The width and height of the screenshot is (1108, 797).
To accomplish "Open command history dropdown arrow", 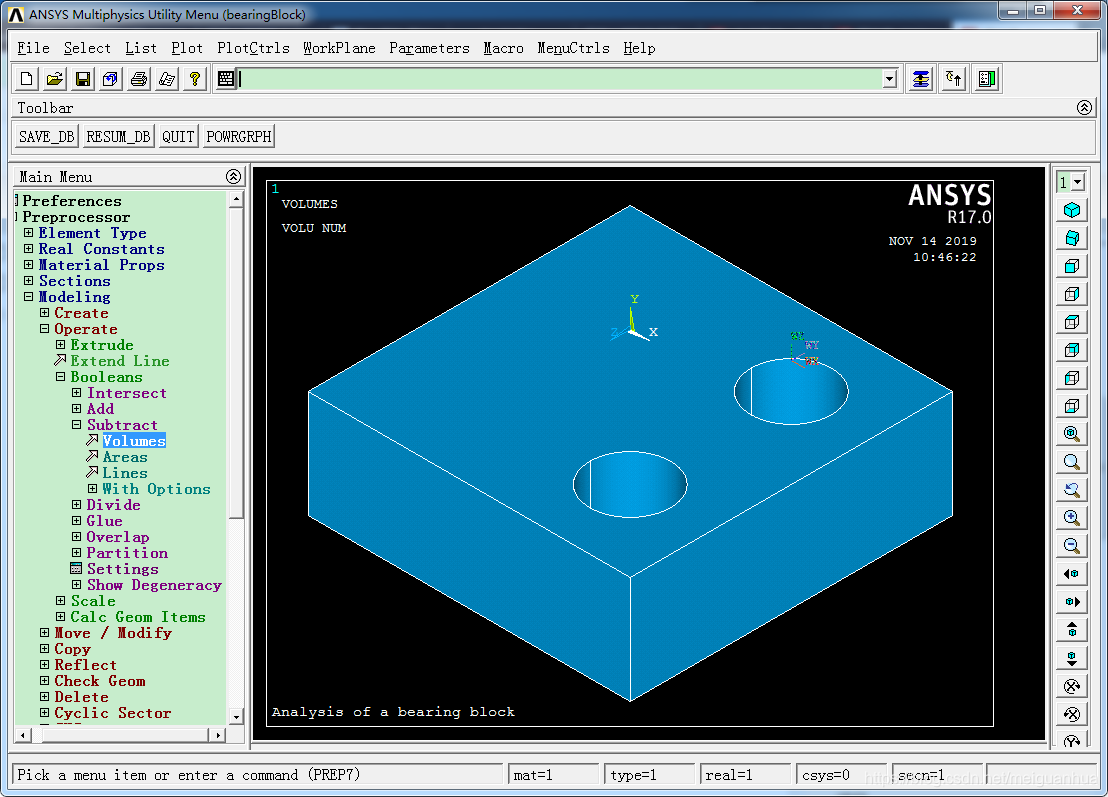I will pos(890,79).
